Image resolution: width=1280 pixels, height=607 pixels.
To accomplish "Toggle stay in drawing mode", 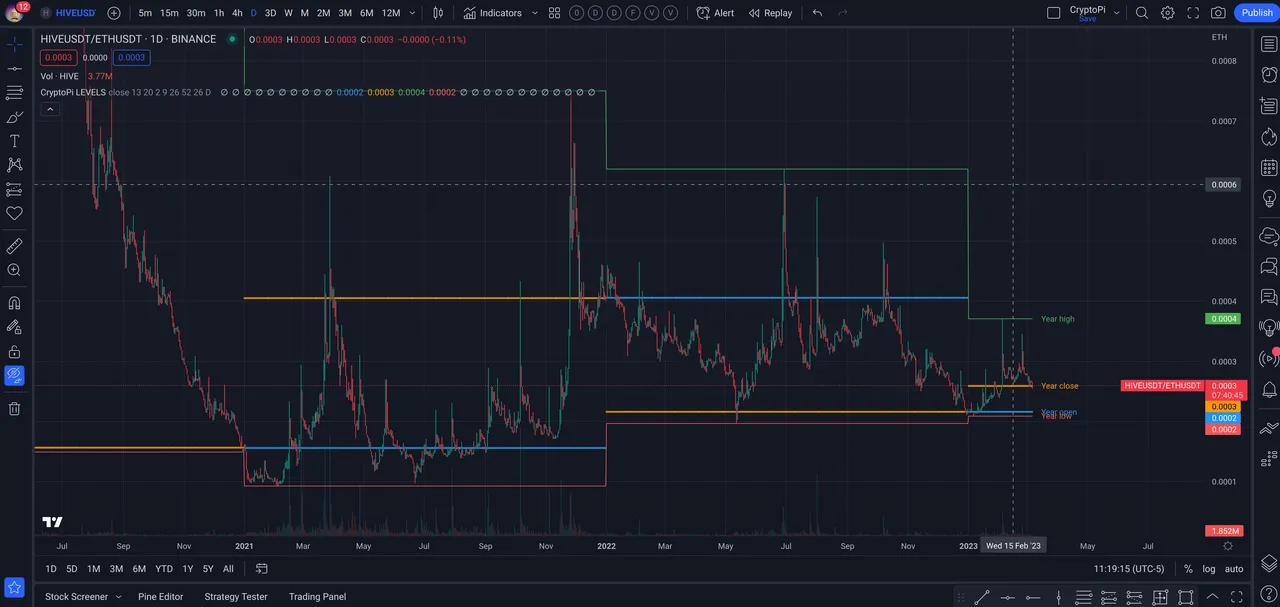I will (14, 327).
